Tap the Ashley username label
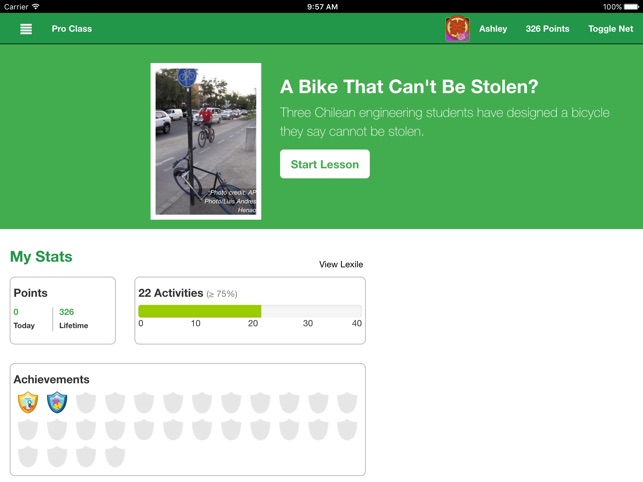Screen dimensions: 643x482 (x=493, y=29)
